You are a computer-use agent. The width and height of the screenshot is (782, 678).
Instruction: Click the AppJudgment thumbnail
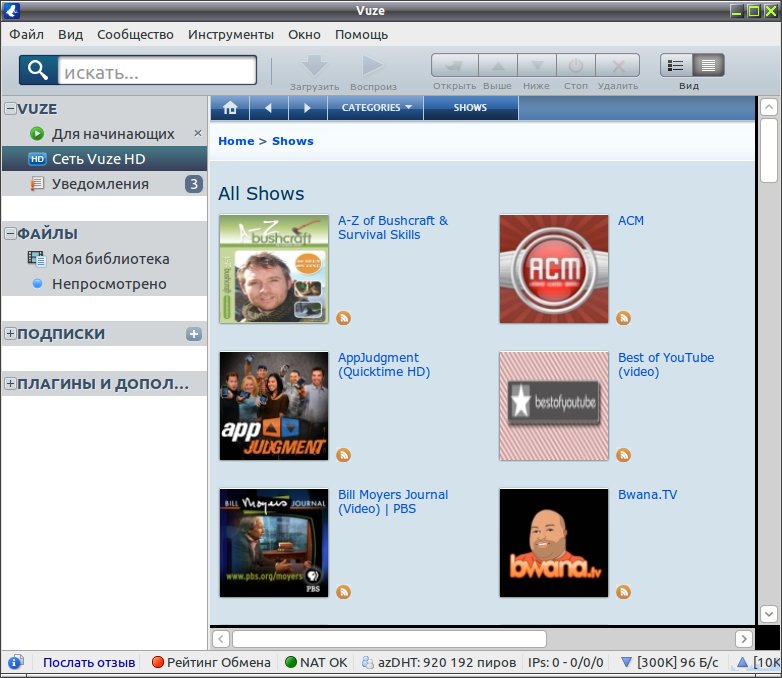tap(274, 406)
